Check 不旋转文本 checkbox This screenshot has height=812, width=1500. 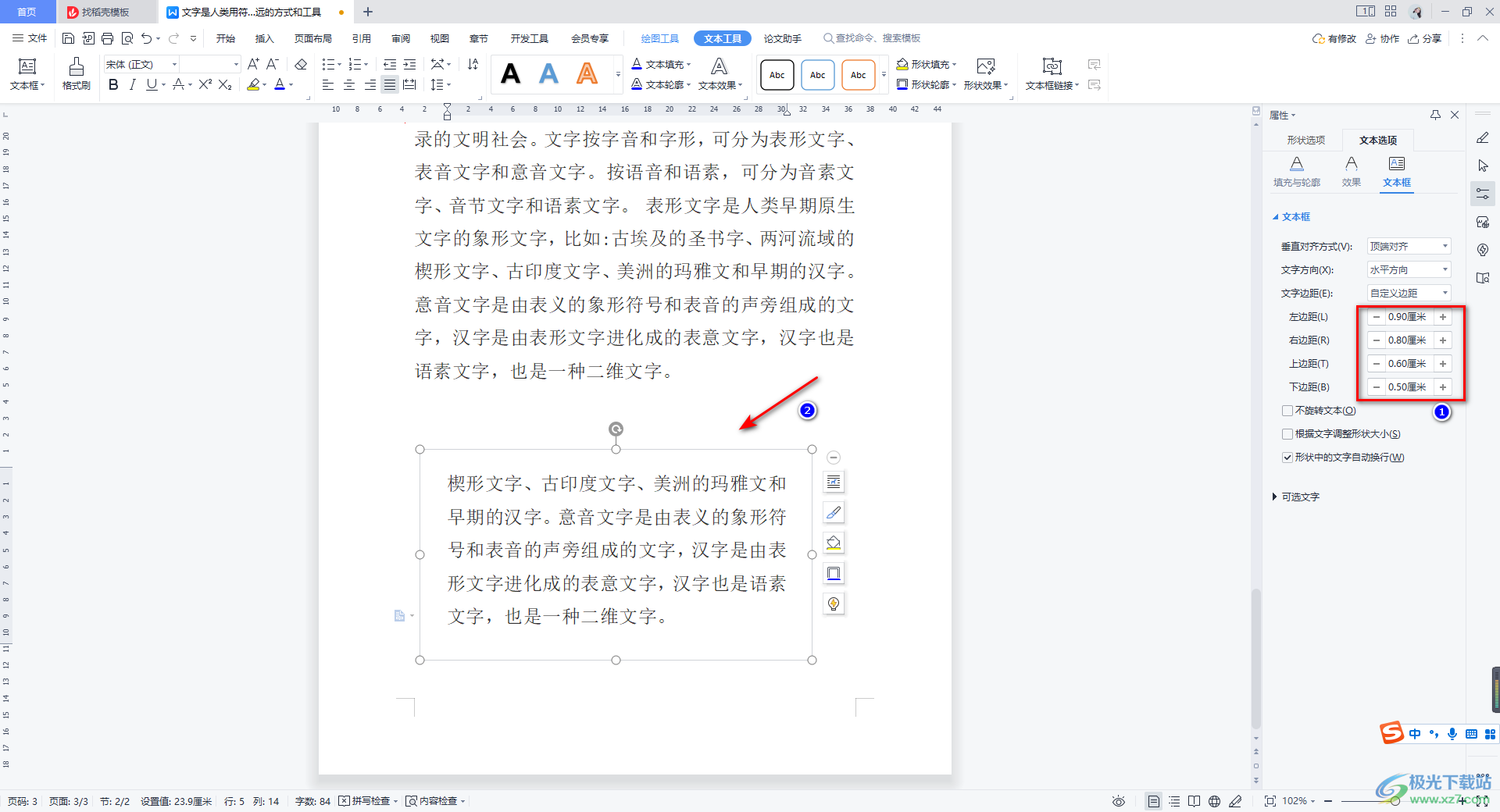pyautogui.click(x=1287, y=411)
